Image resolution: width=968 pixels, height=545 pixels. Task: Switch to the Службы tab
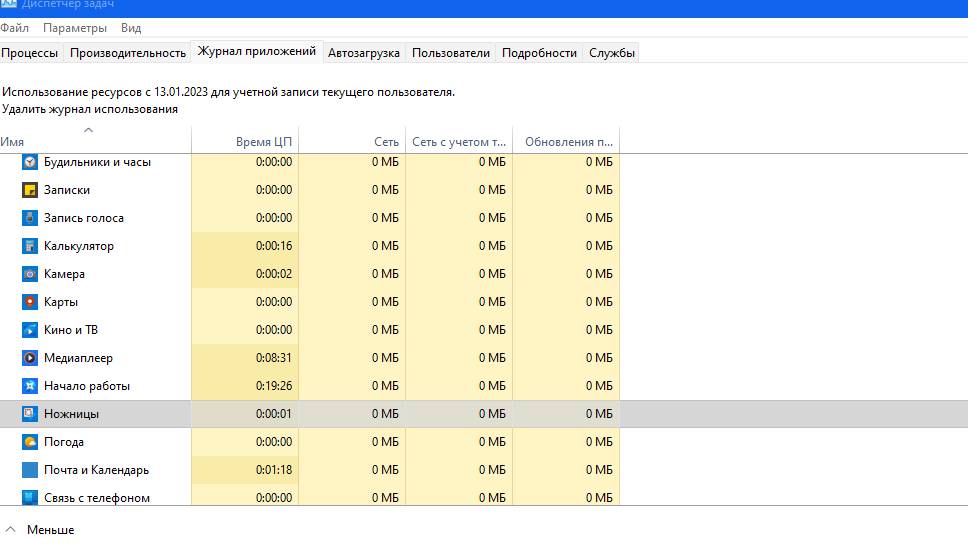click(x=612, y=53)
